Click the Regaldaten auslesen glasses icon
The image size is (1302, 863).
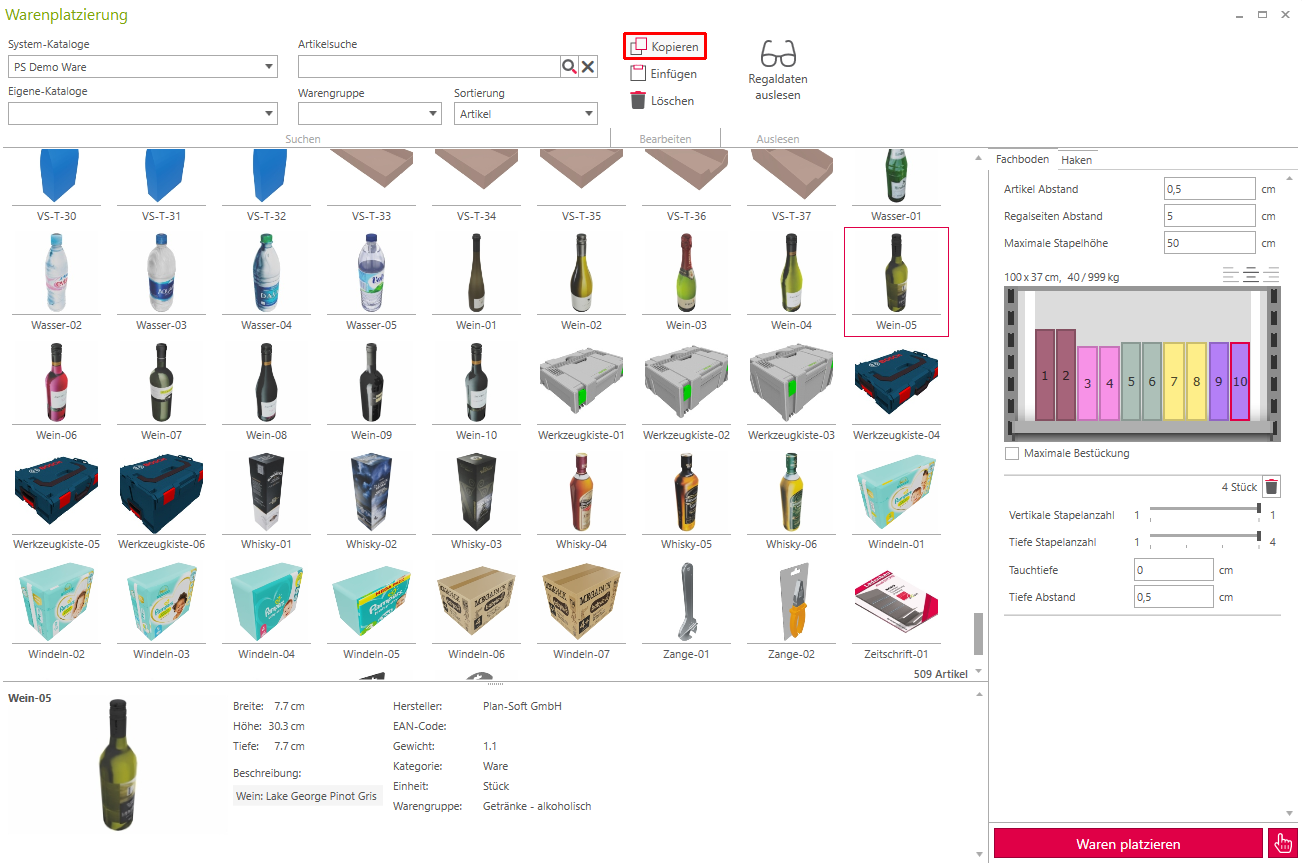(x=777, y=53)
